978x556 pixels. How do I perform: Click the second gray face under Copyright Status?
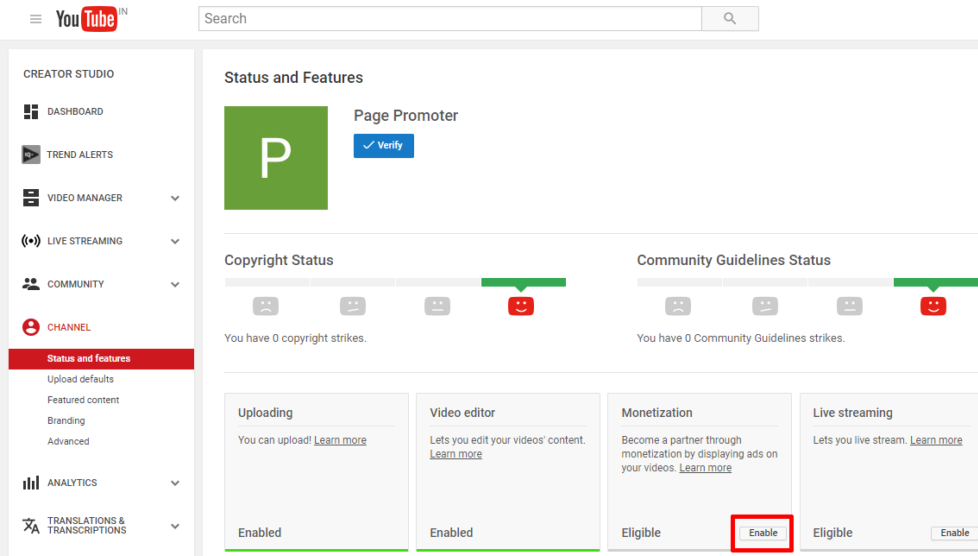coord(352,306)
